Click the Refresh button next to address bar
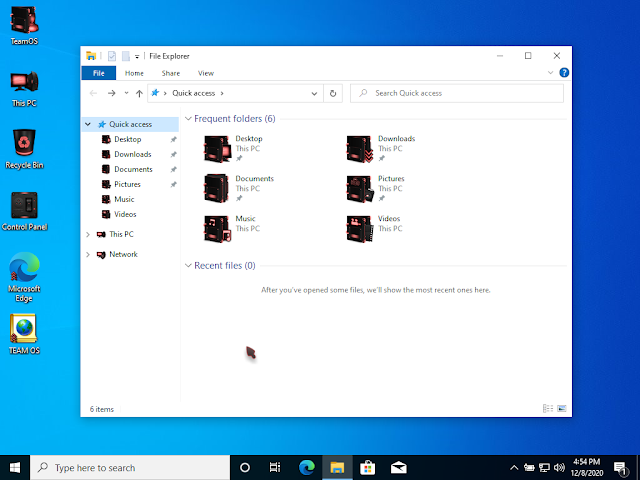640x480 pixels. click(x=333, y=93)
